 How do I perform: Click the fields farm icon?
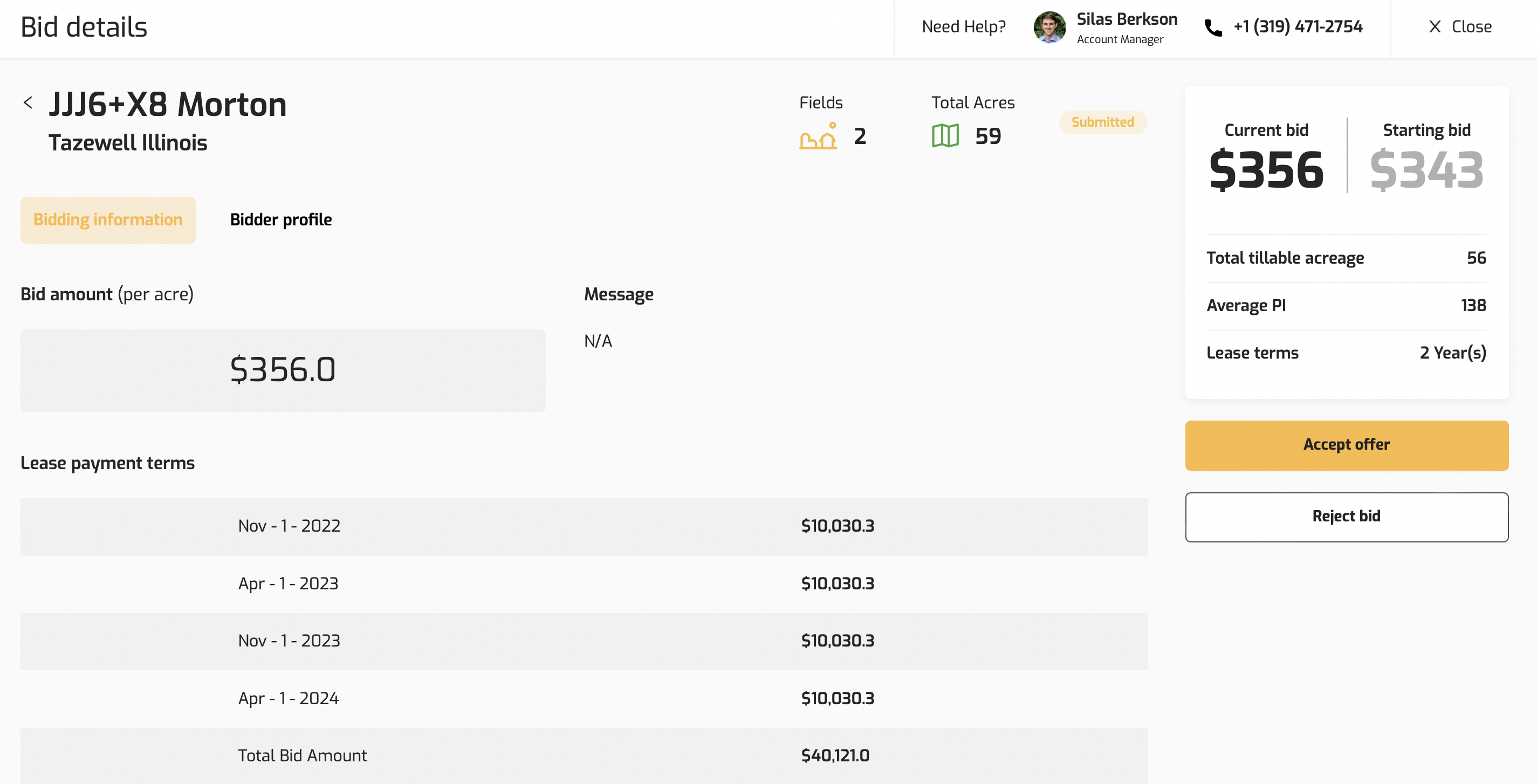point(818,136)
